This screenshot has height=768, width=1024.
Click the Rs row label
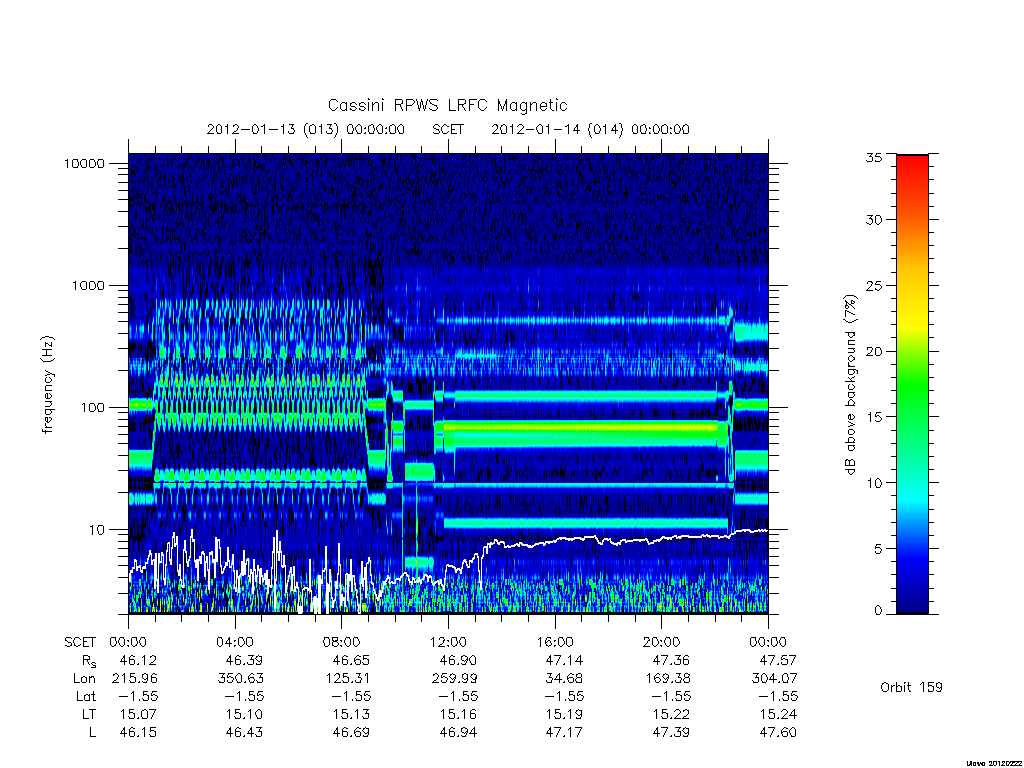(87, 661)
